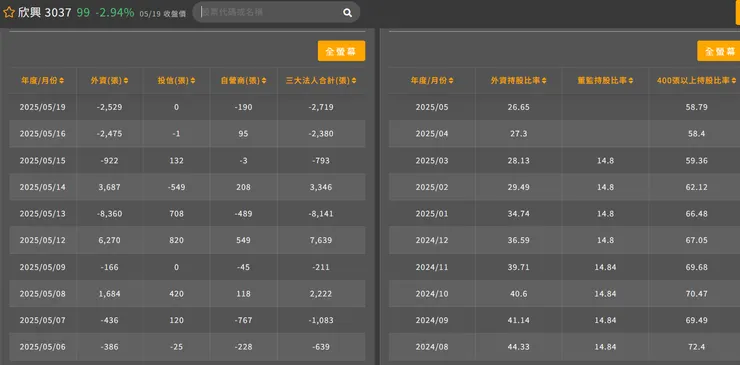Screen dimensions: 740x365
Task: Click large holder ratio 58.79
Action: click(x=697, y=107)
